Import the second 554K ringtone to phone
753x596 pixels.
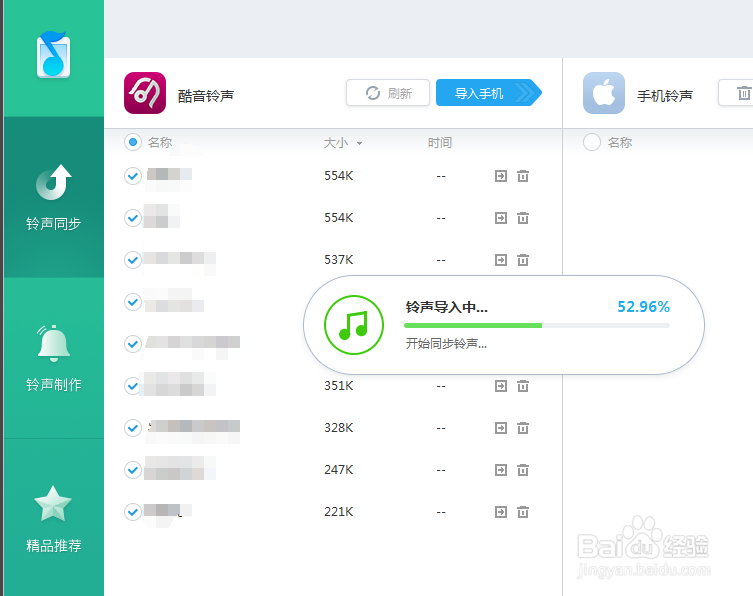click(x=501, y=218)
